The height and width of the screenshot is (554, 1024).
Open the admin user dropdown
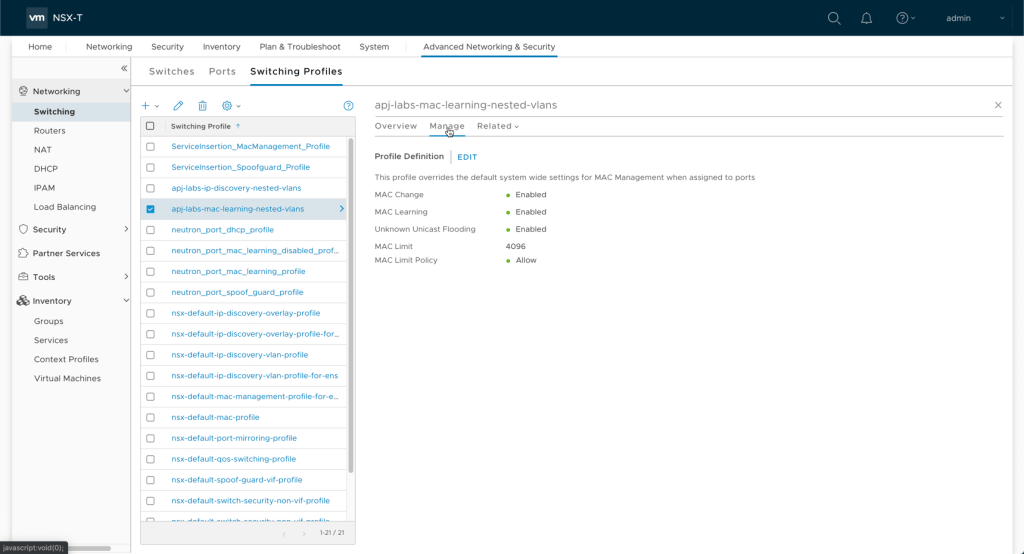[975, 18]
